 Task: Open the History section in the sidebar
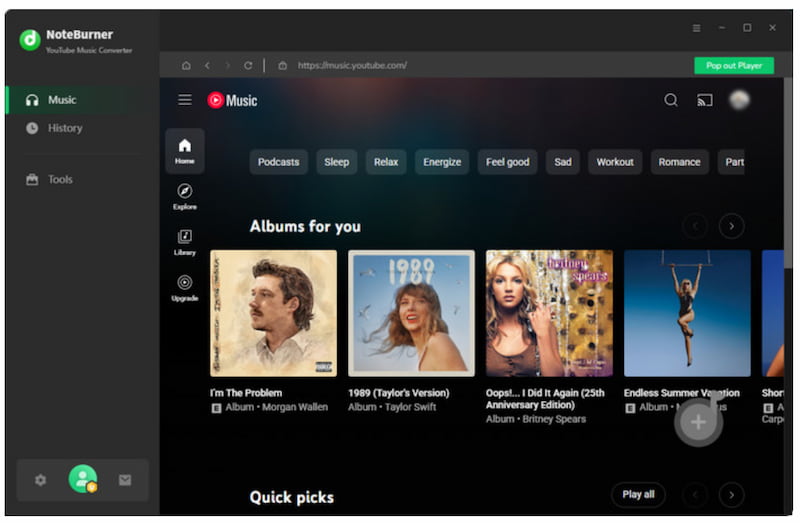click(x=83, y=128)
